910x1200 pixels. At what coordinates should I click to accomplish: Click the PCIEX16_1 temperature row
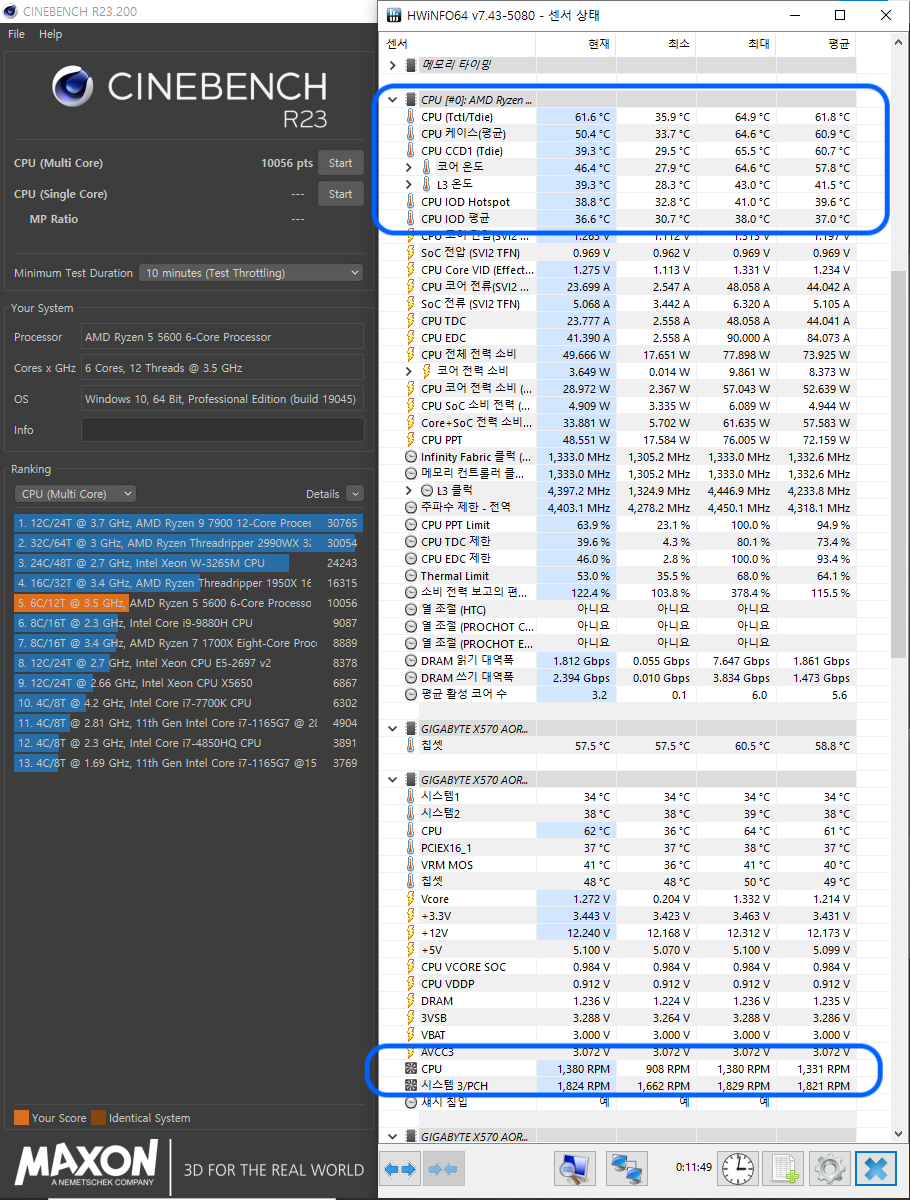(618, 848)
